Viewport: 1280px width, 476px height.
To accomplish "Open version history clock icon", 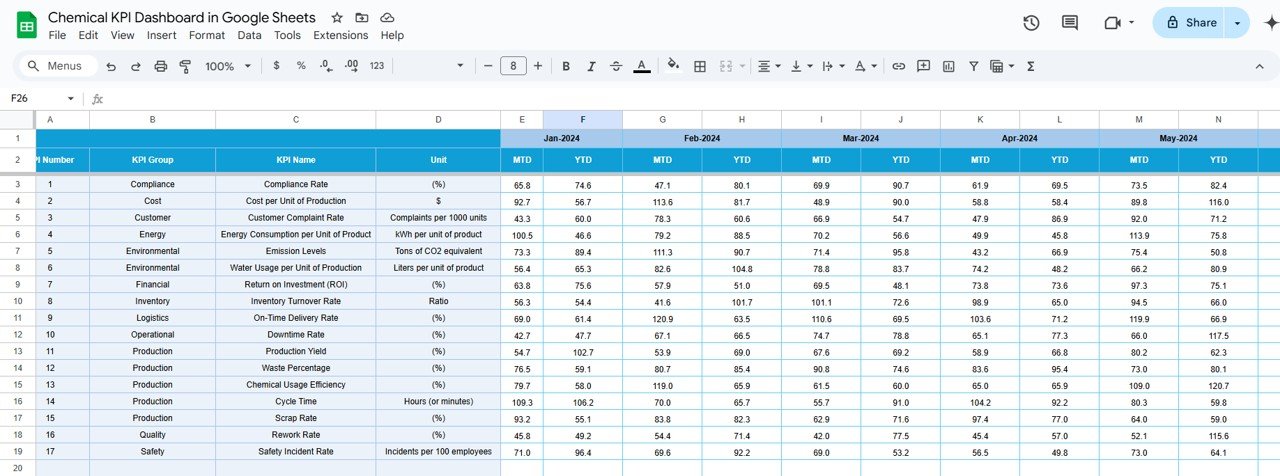I will [x=1031, y=23].
